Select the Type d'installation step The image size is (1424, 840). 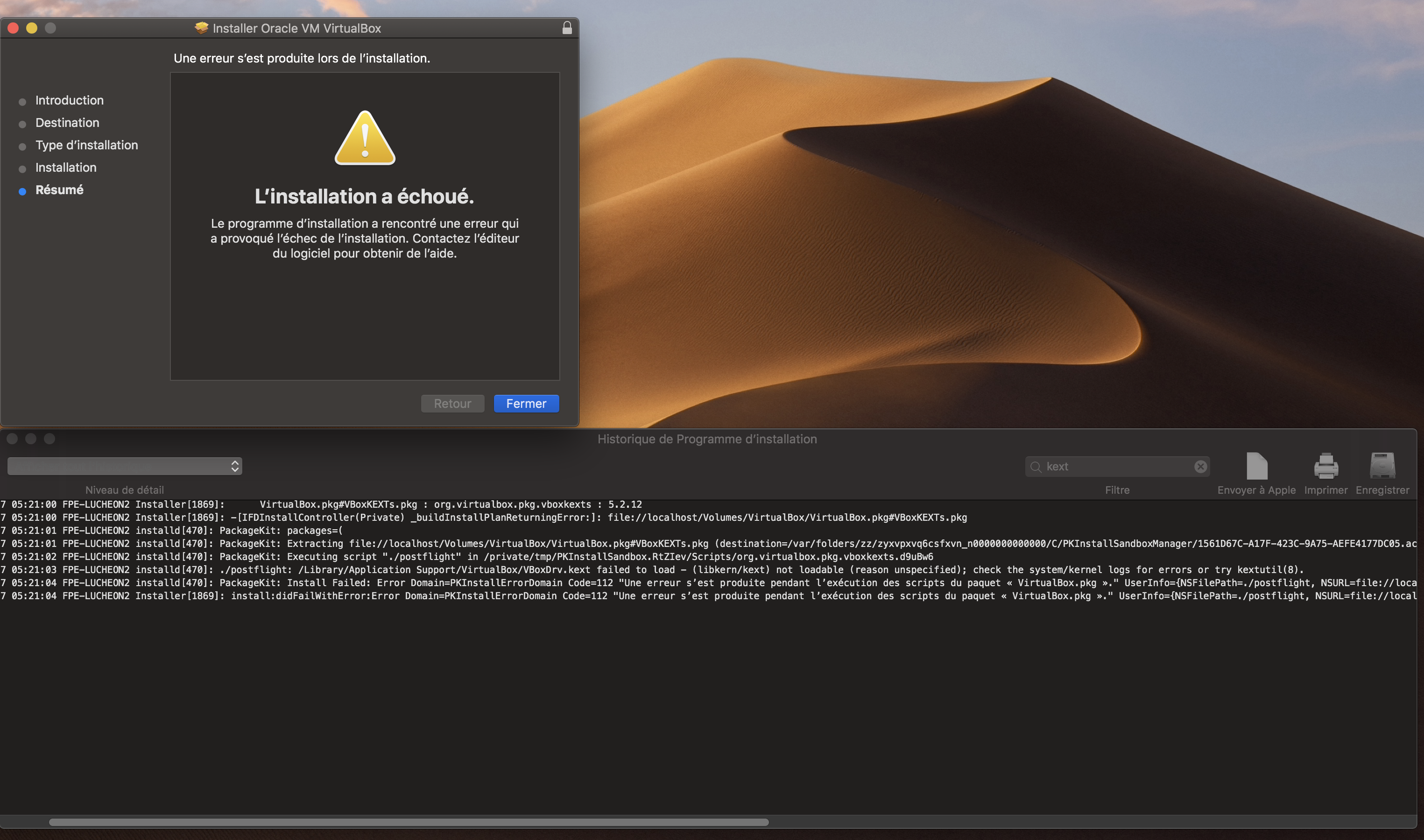tap(86, 145)
